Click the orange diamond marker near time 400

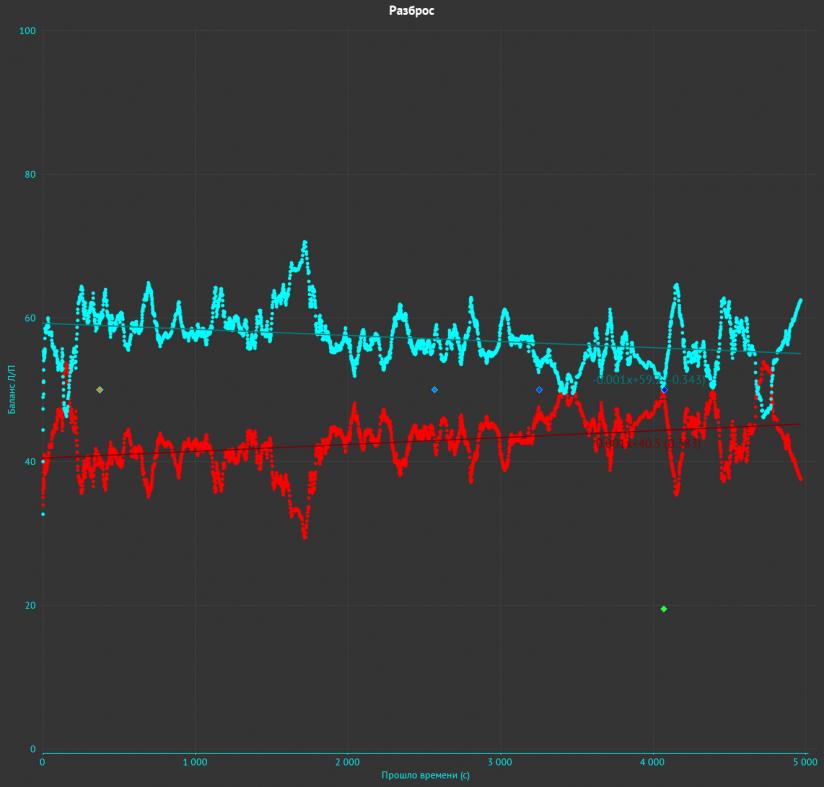point(100,390)
